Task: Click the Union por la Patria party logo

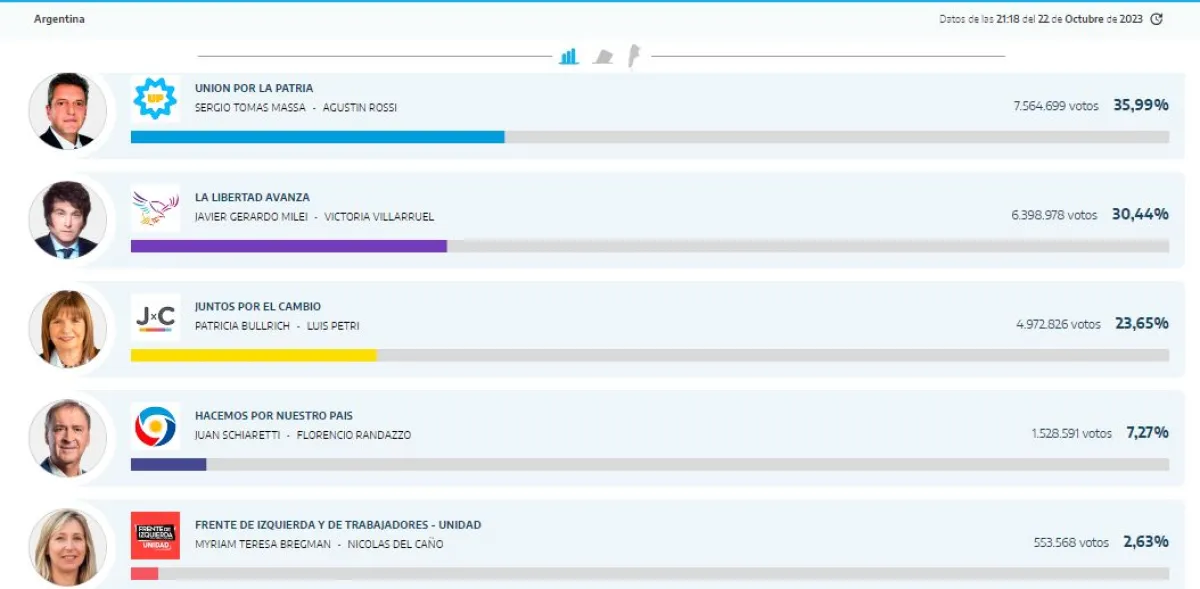Action: pos(155,99)
